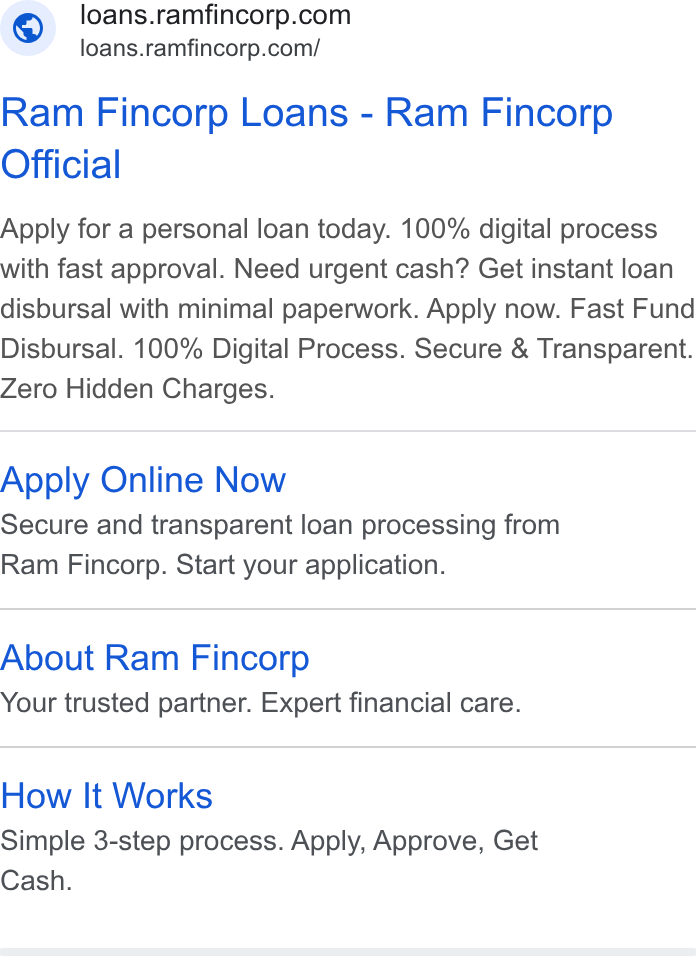Viewport: 696px width, 956px height.
Task: Open the About Ram Fincorp sitelink
Action: 155,658
